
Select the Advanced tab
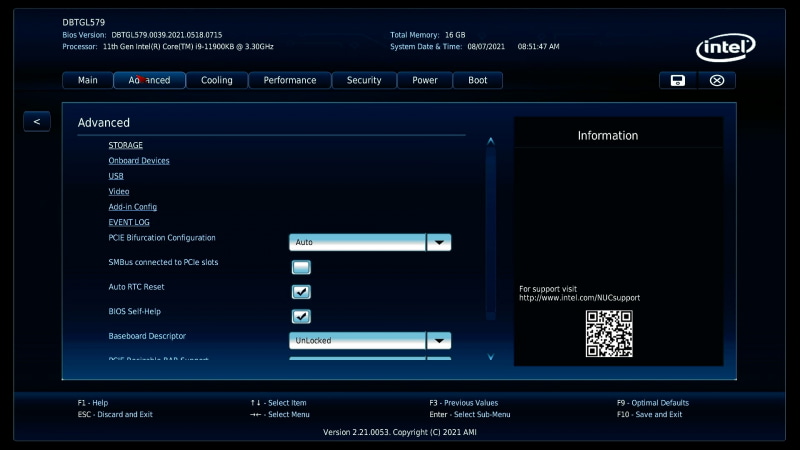point(149,80)
